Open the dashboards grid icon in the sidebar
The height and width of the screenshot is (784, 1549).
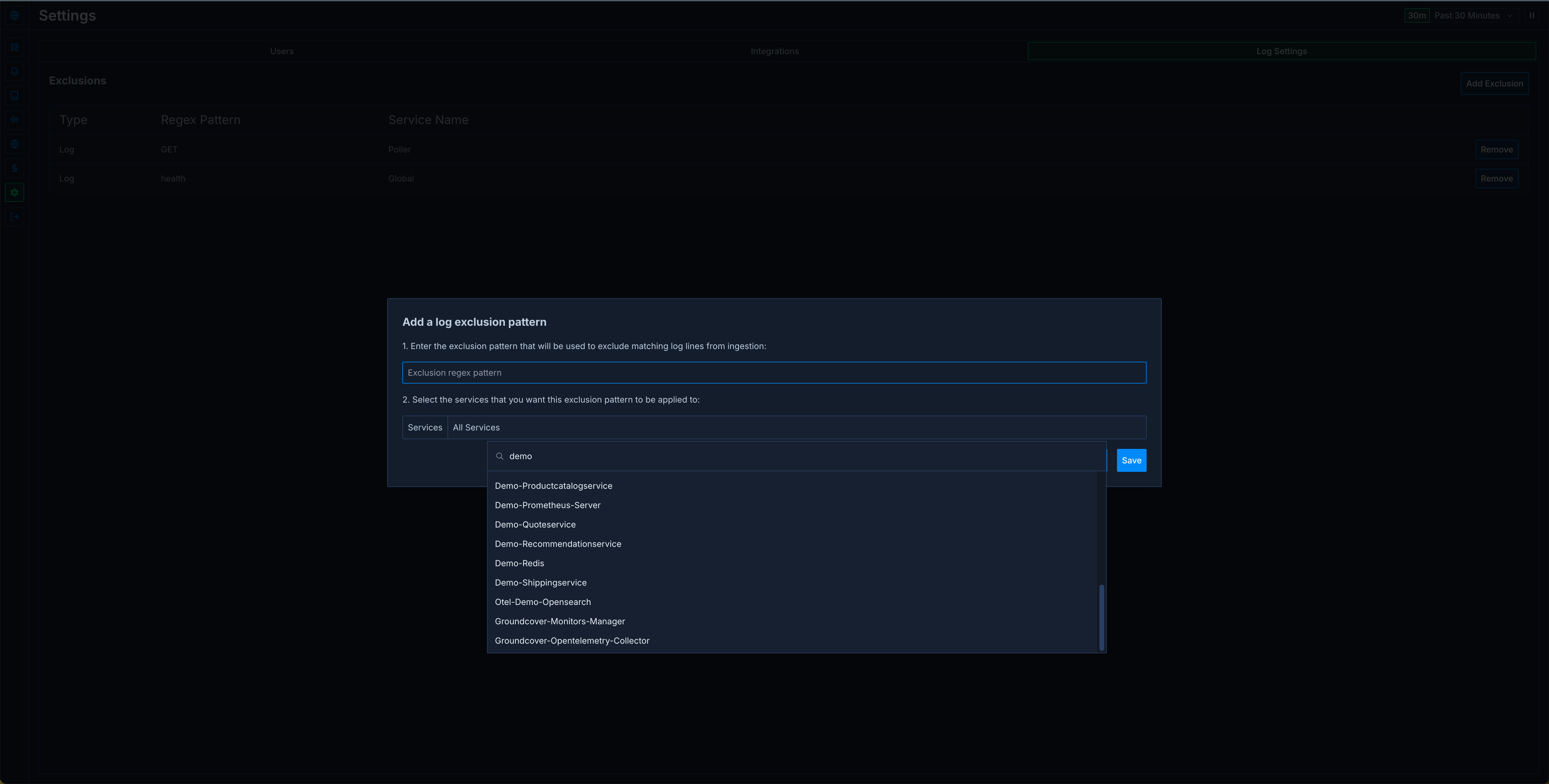[x=15, y=47]
